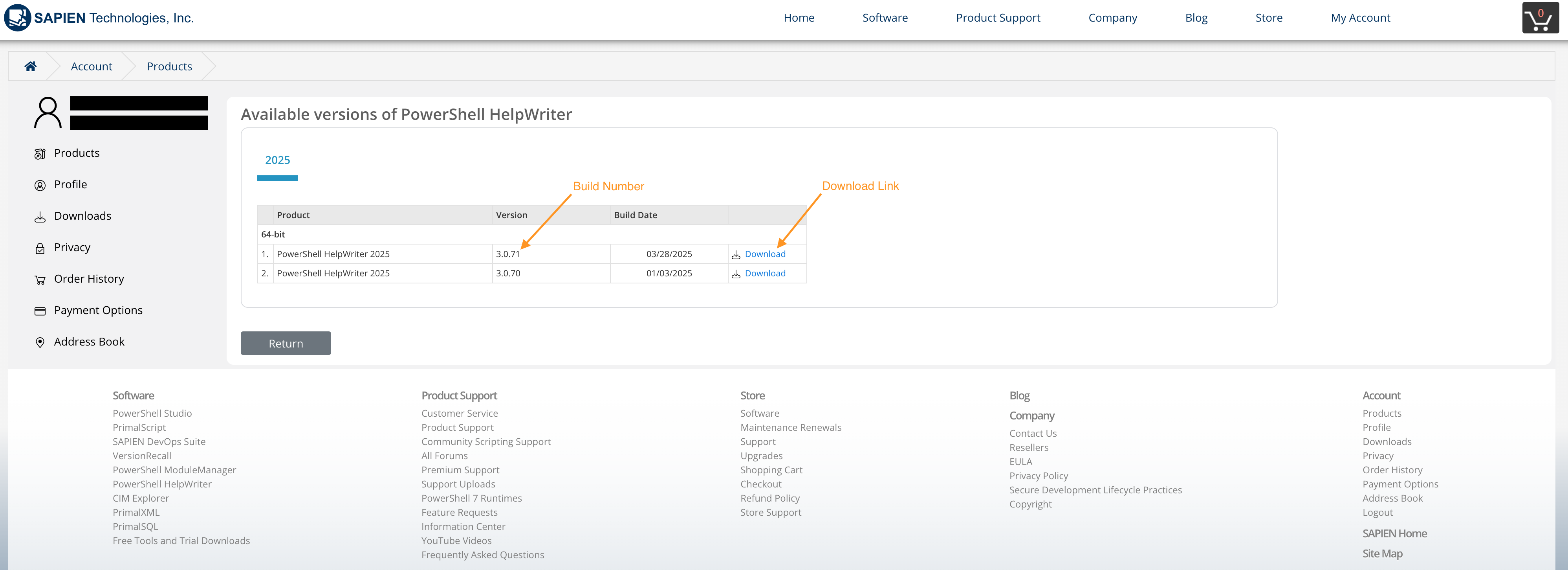Click the Downloads sidebar icon
Viewport: 1568px width, 570px height.
40,217
